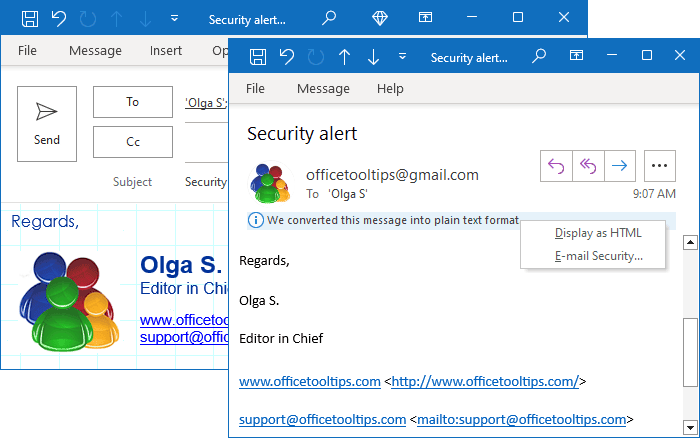Screen dimensions: 700x438
Task: Choose Display as HTML from the context menu
Action: point(598,233)
